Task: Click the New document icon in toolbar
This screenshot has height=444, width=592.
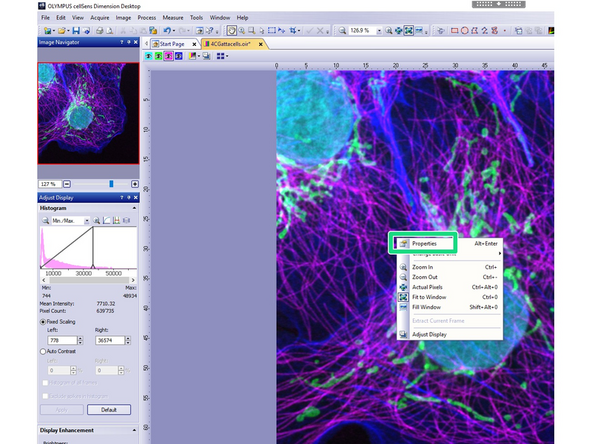Action: [x=47, y=31]
